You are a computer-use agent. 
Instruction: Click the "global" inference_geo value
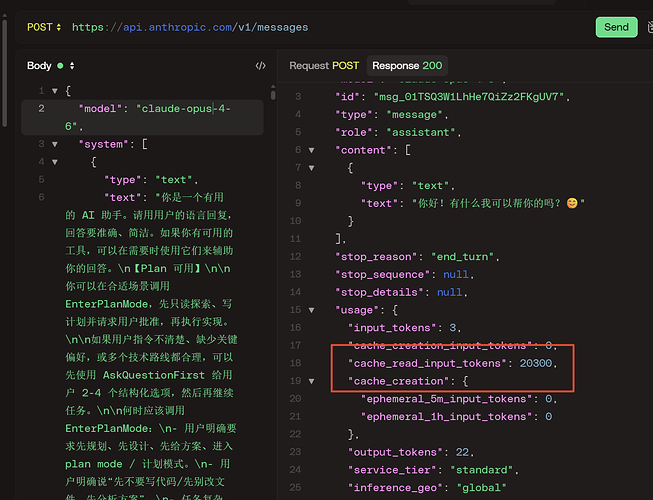(x=481, y=488)
